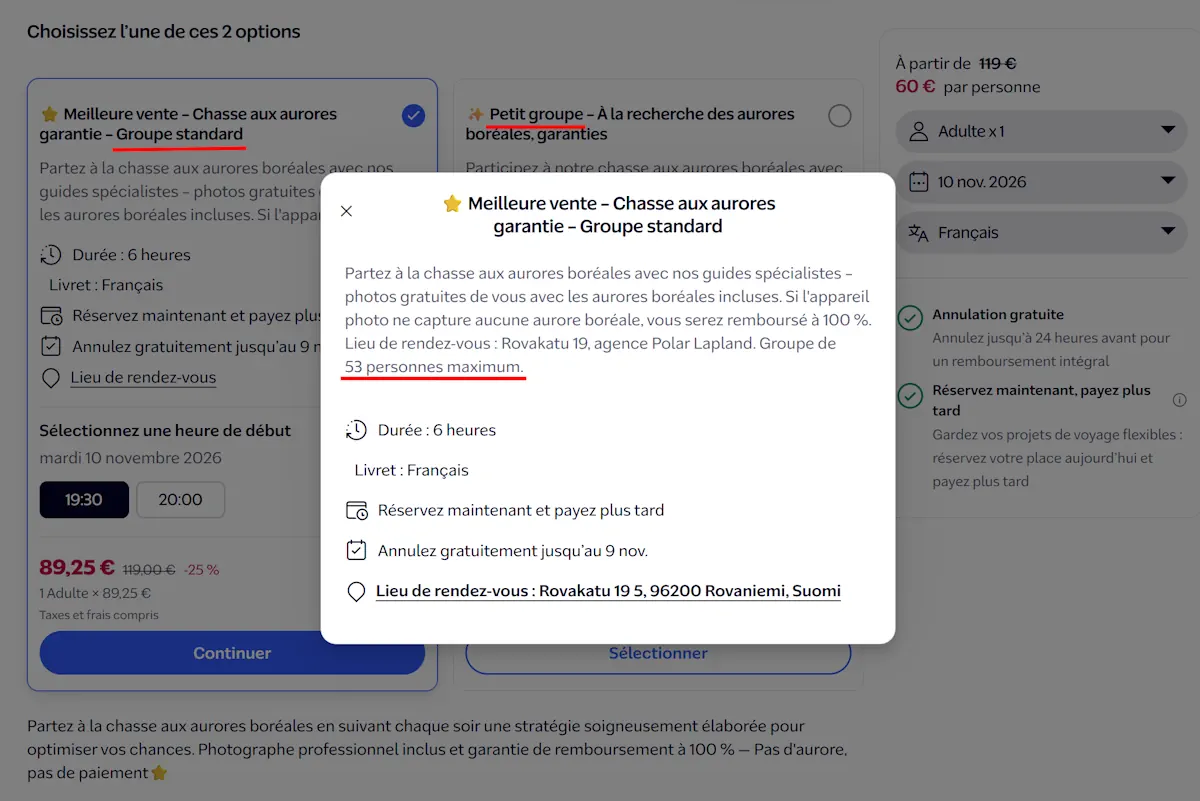Expand the Adulte x 1 dropdown
The height and width of the screenshot is (801, 1200).
click(1041, 131)
